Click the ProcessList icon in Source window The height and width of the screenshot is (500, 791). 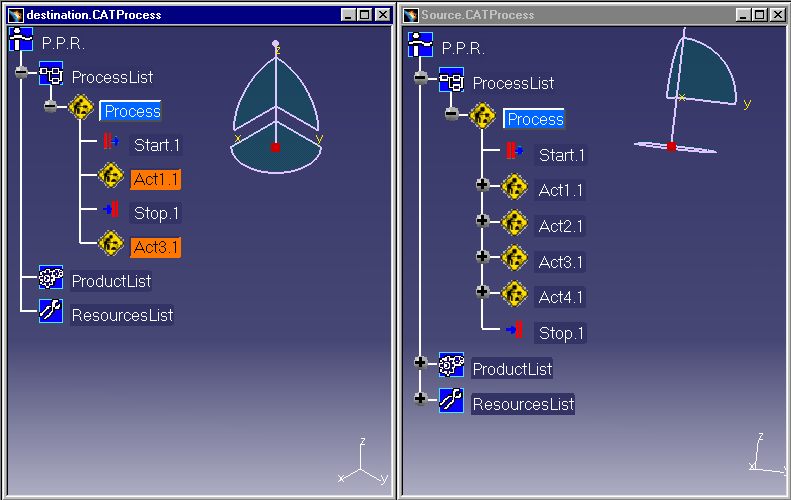click(451, 81)
